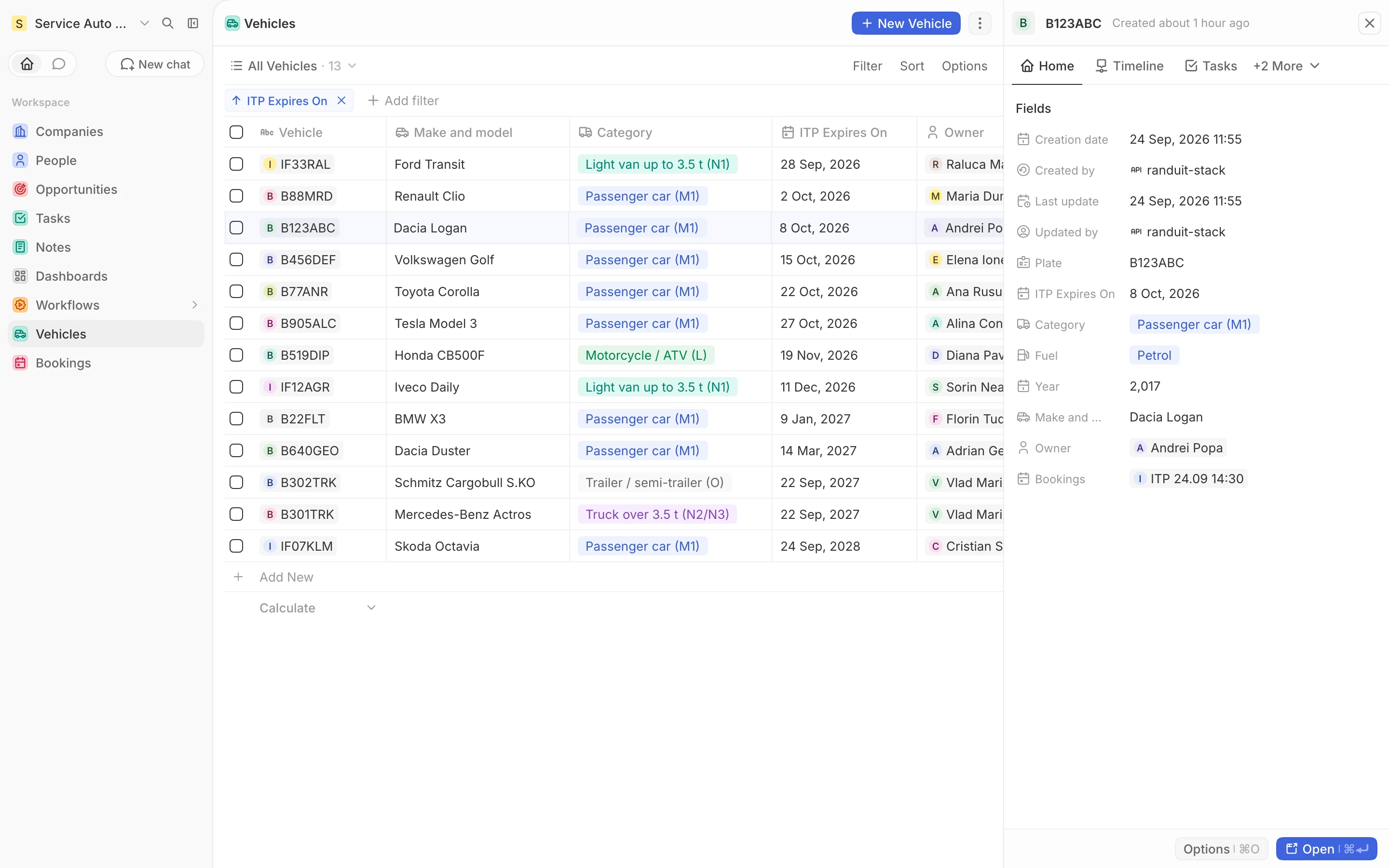Open Bookings in the sidebar
Viewport: 1389px width, 868px height.
tap(106, 363)
